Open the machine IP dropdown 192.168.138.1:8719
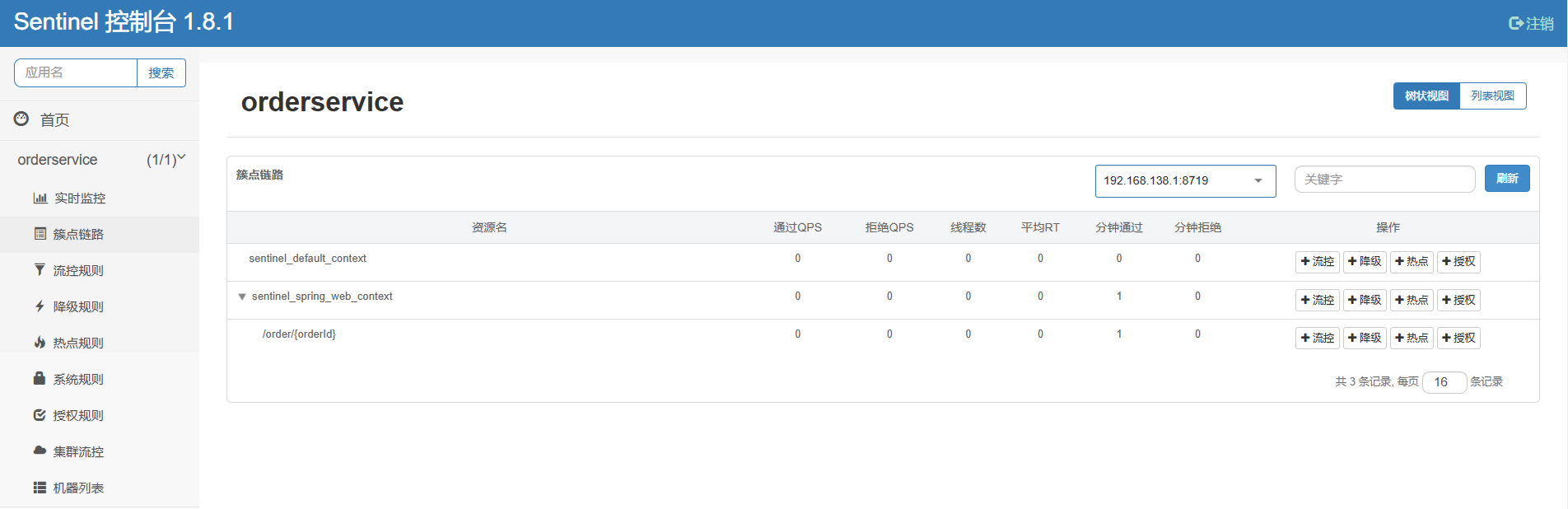The width and height of the screenshot is (1568, 509). tap(1185, 181)
